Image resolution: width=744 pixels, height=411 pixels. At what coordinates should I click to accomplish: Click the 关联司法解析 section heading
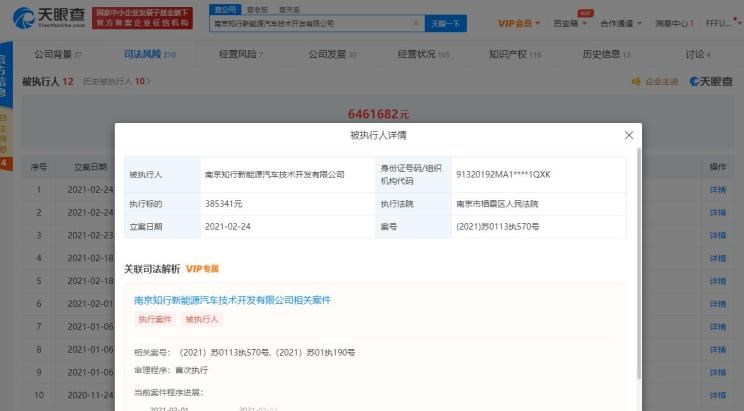pos(152,269)
